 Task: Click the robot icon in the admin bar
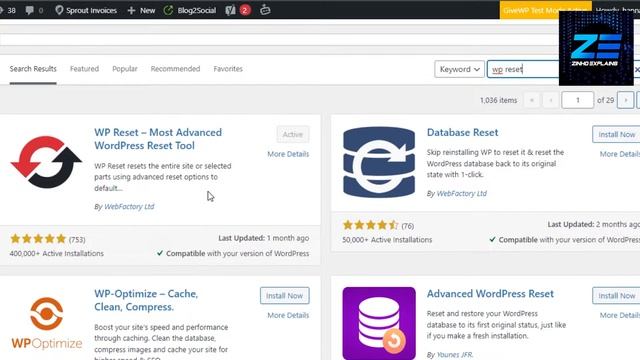point(265,10)
